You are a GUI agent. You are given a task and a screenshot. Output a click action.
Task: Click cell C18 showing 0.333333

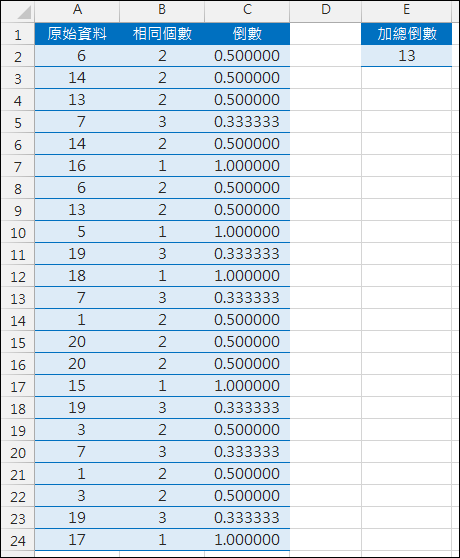(x=247, y=407)
